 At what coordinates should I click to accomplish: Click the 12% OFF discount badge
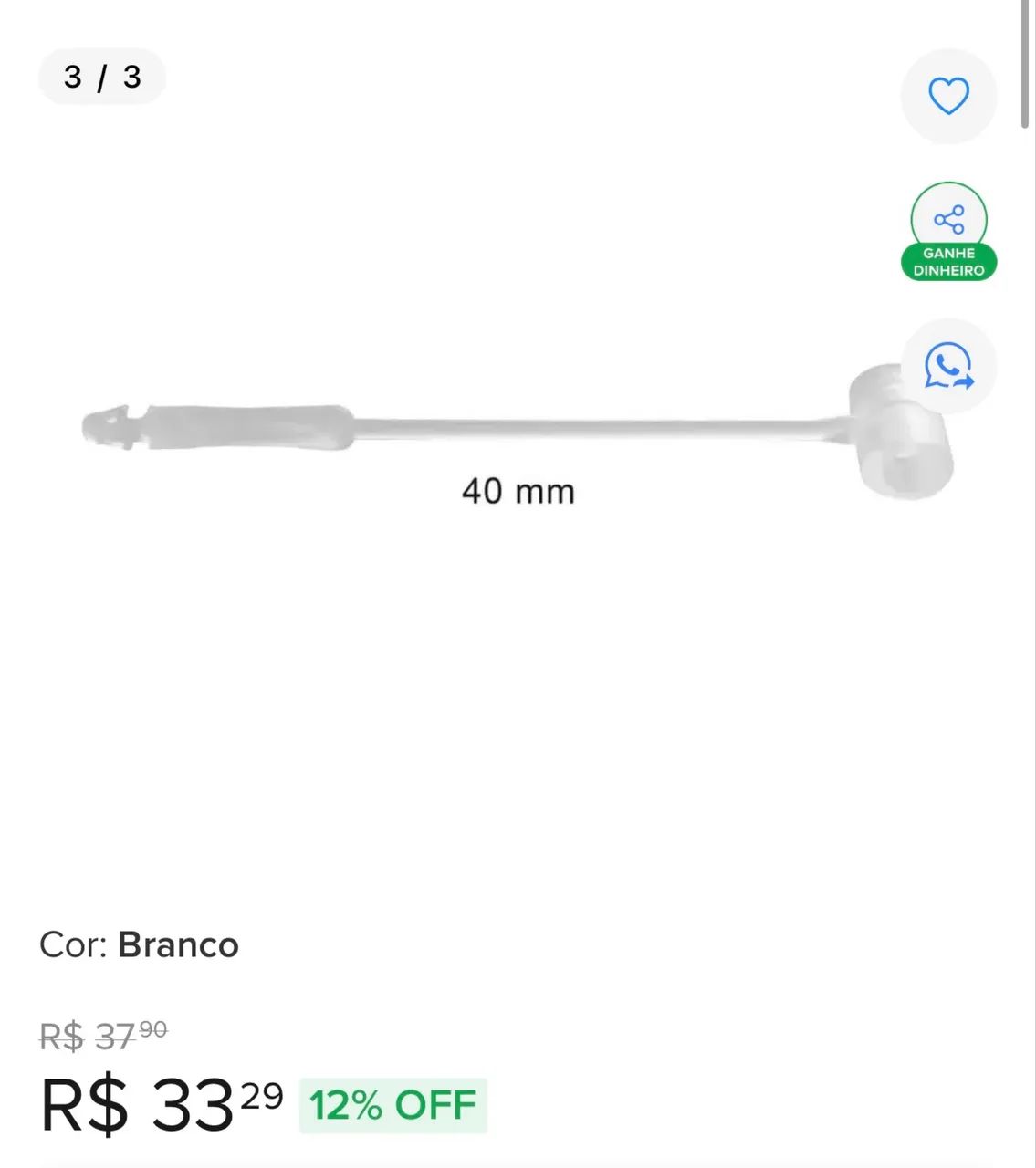(x=393, y=1105)
